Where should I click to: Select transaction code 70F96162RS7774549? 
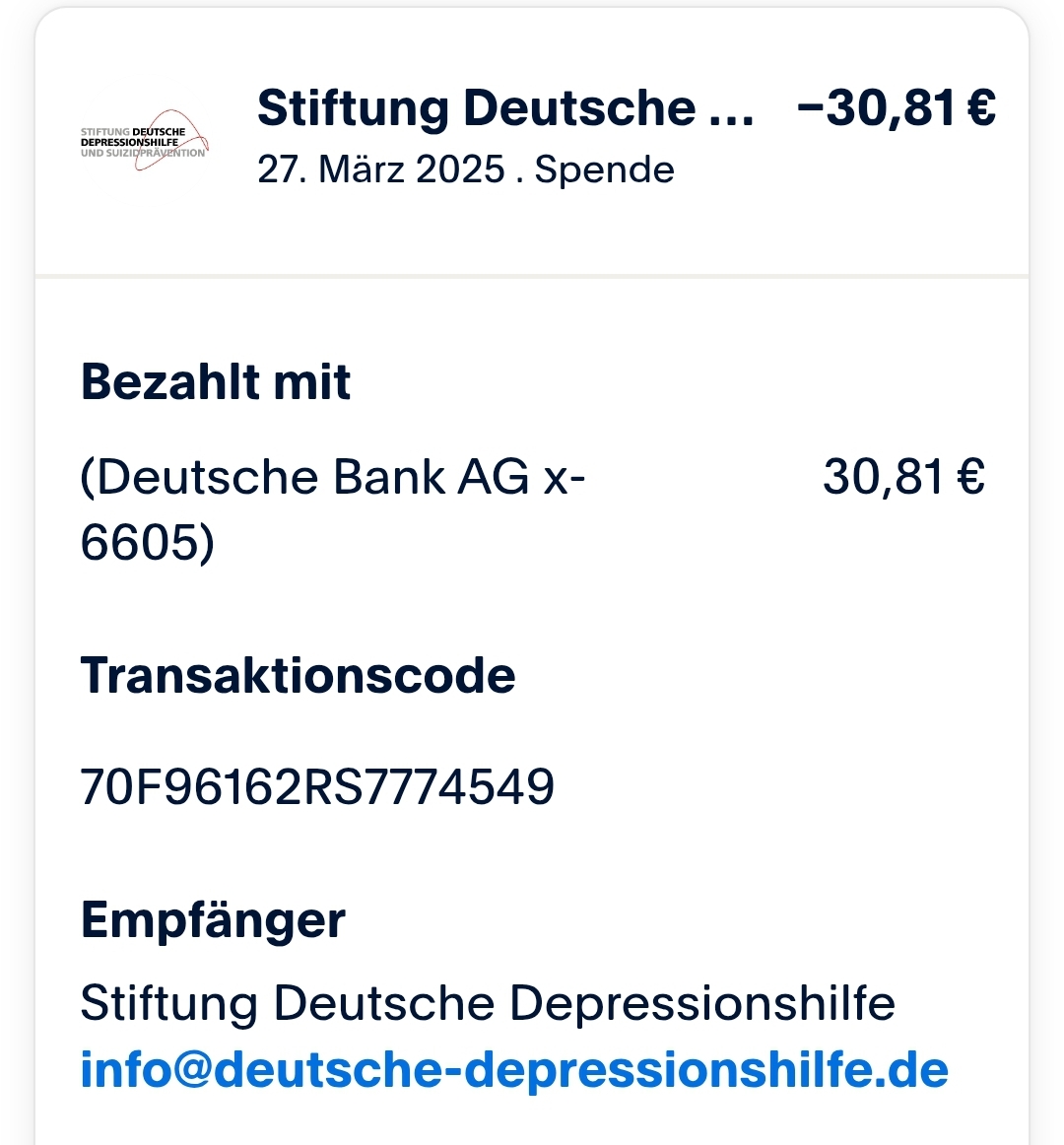tap(317, 786)
